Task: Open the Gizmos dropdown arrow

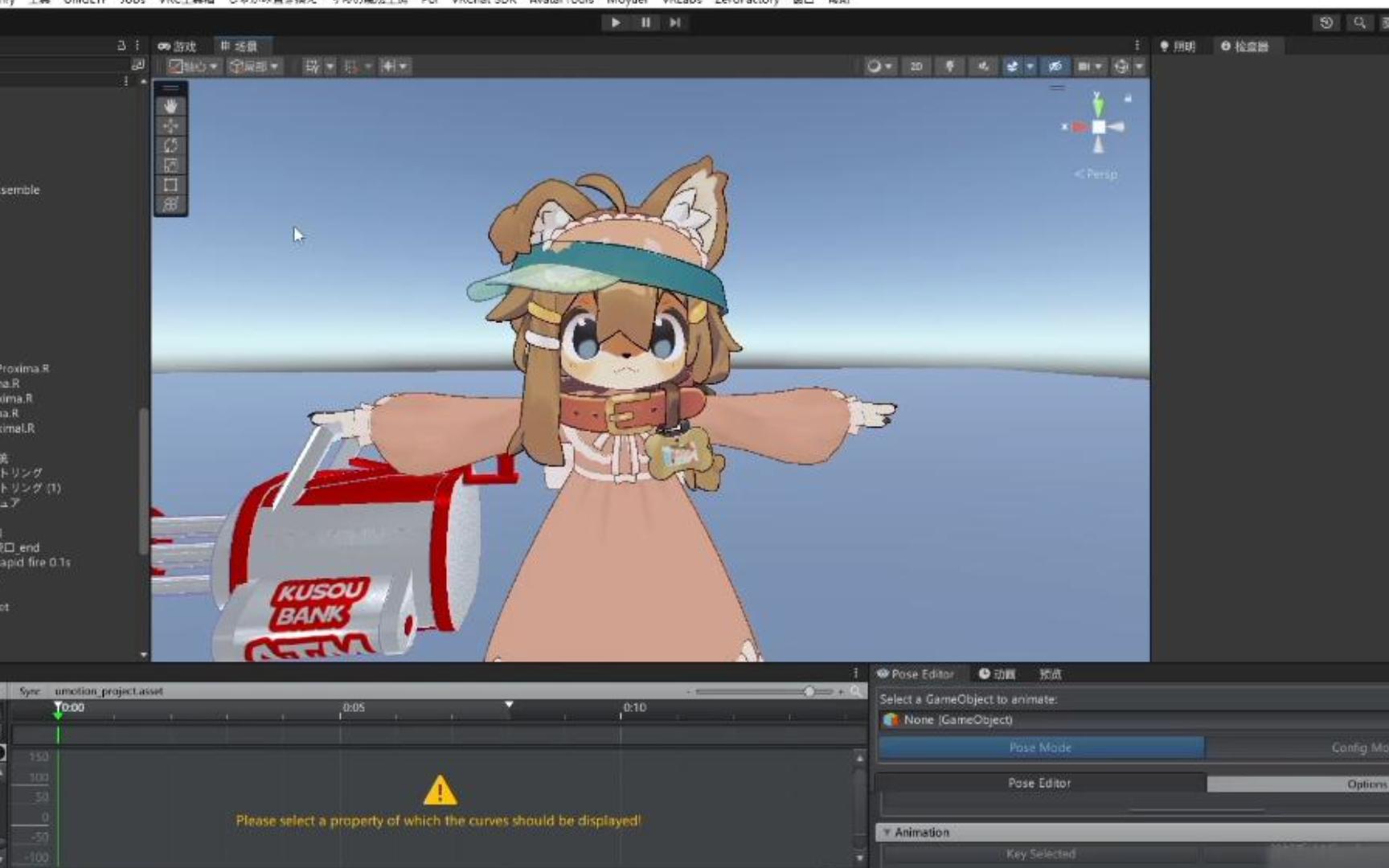Action: [x=1139, y=67]
